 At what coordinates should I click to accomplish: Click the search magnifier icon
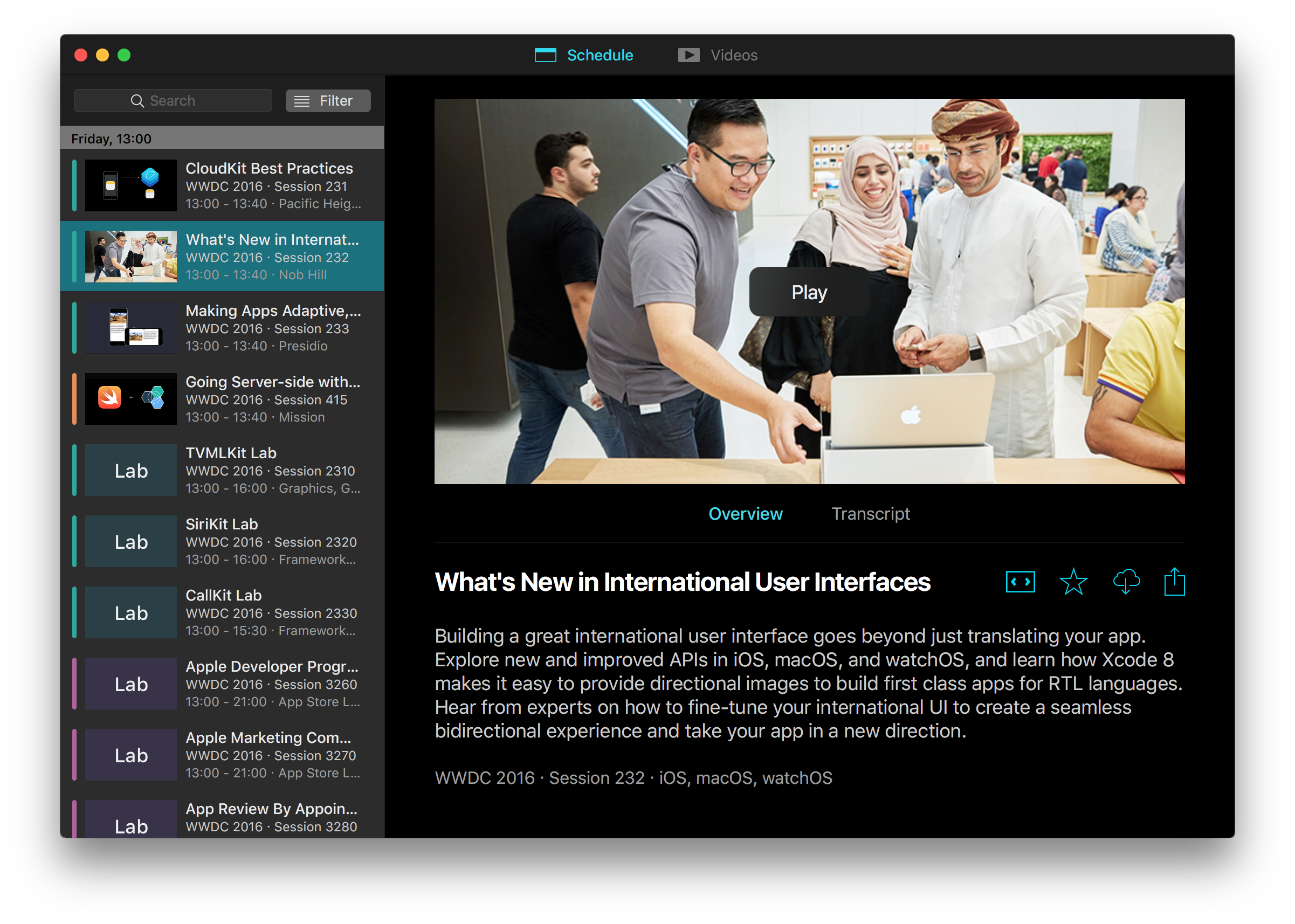pyautogui.click(x=137, y=101)
